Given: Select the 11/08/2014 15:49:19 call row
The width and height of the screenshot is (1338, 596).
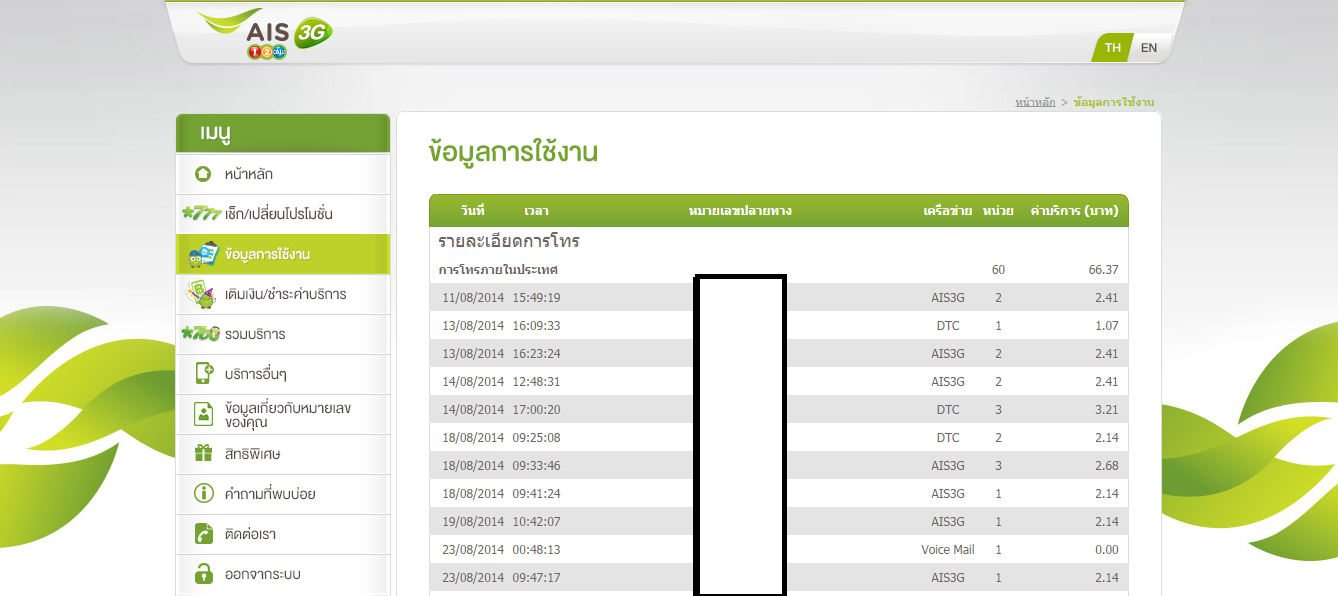Looking at the screenshot, I should click(x=779, y=298).
